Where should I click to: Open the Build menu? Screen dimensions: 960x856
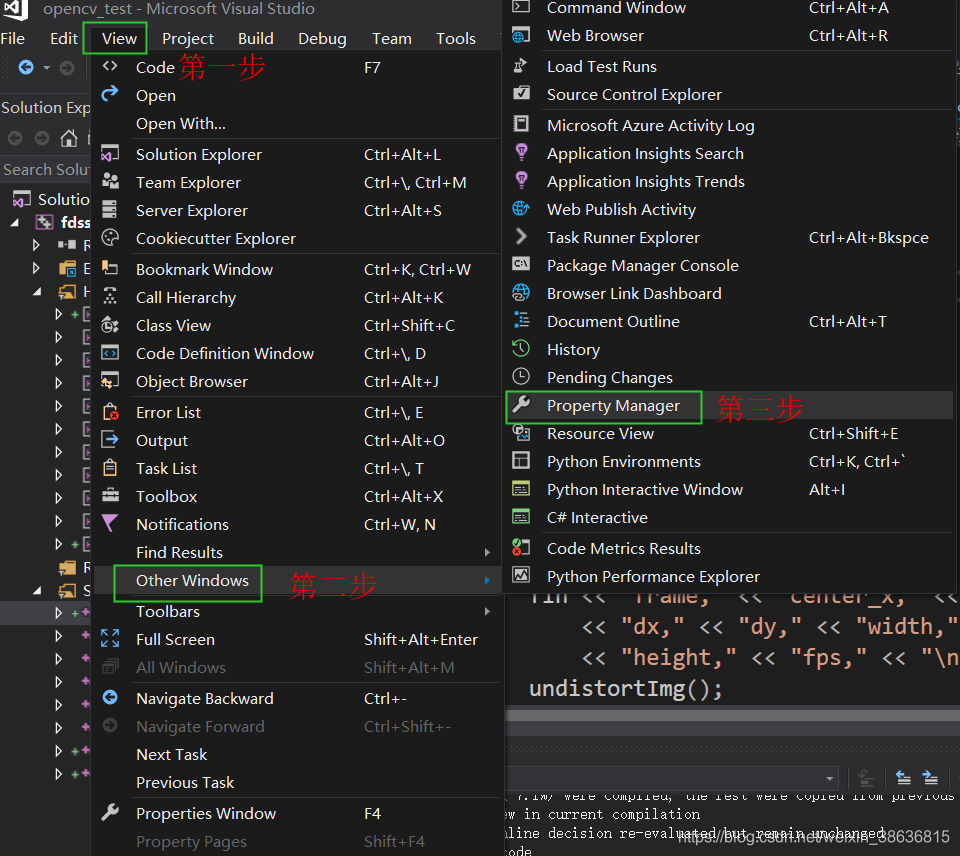pos(255,39)
